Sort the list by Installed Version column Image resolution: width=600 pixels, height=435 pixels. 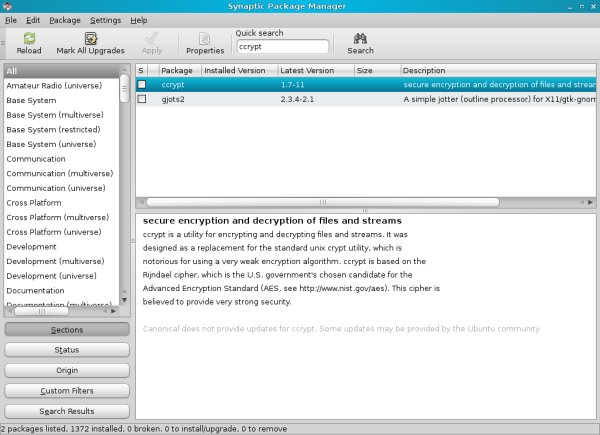[x=238, y=71]
